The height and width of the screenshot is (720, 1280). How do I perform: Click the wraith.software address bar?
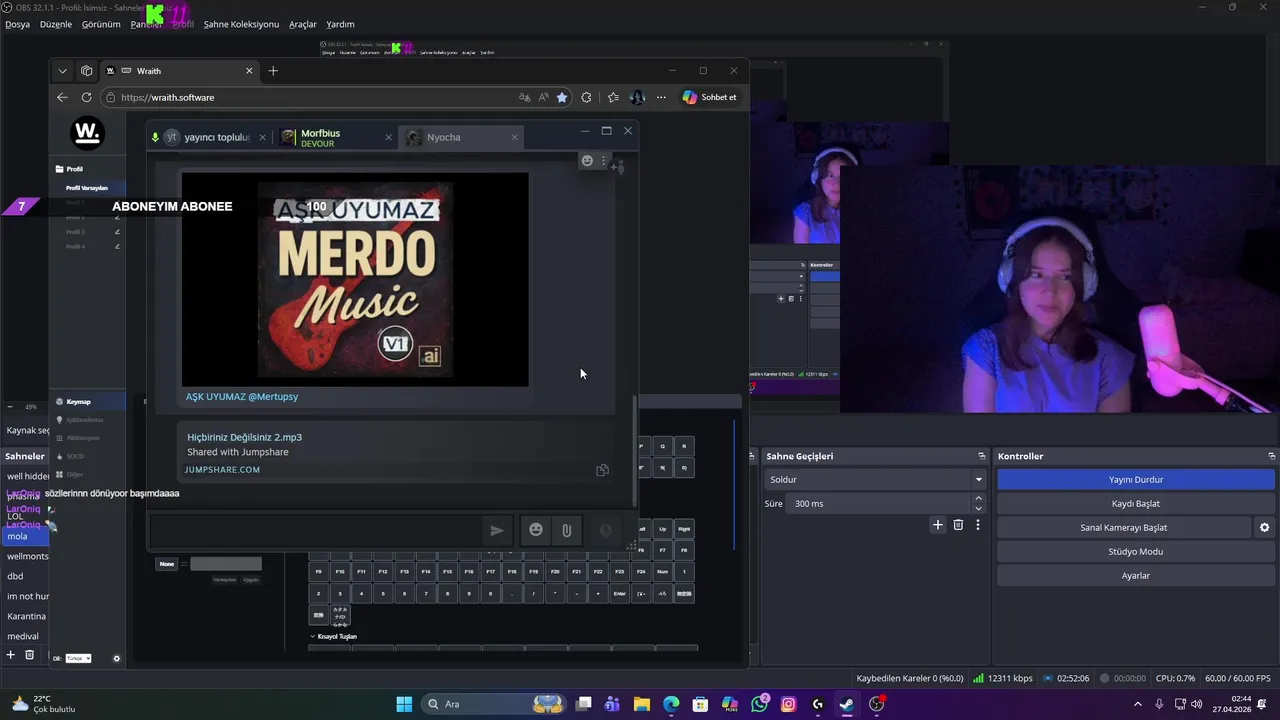(310, 97)
